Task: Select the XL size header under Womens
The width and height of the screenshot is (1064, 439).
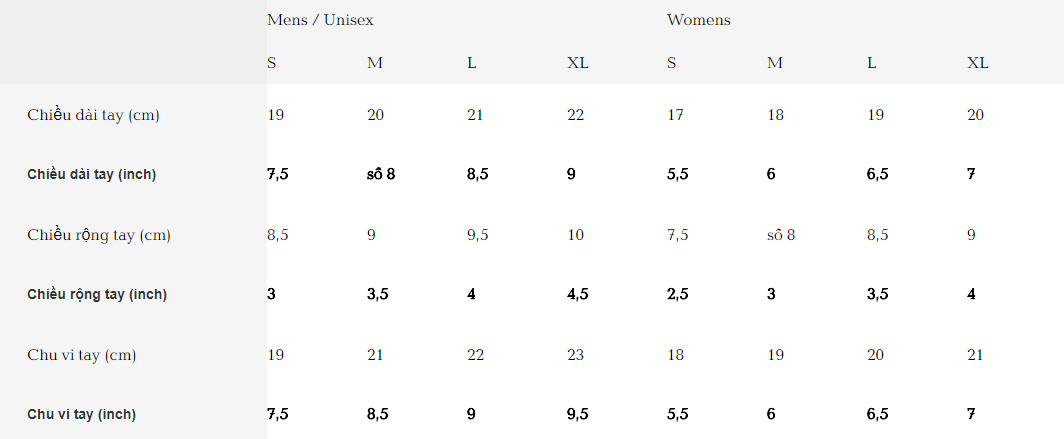Action: click(977, 63)
